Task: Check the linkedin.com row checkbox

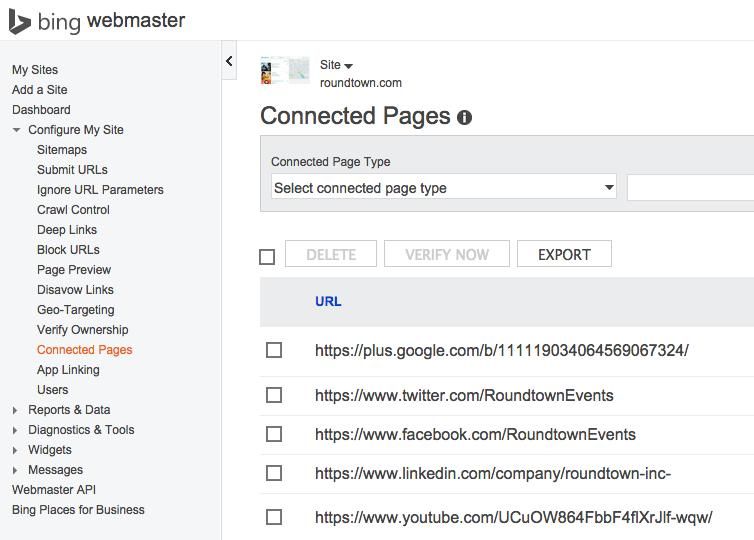Action: (x=274, y=473)
